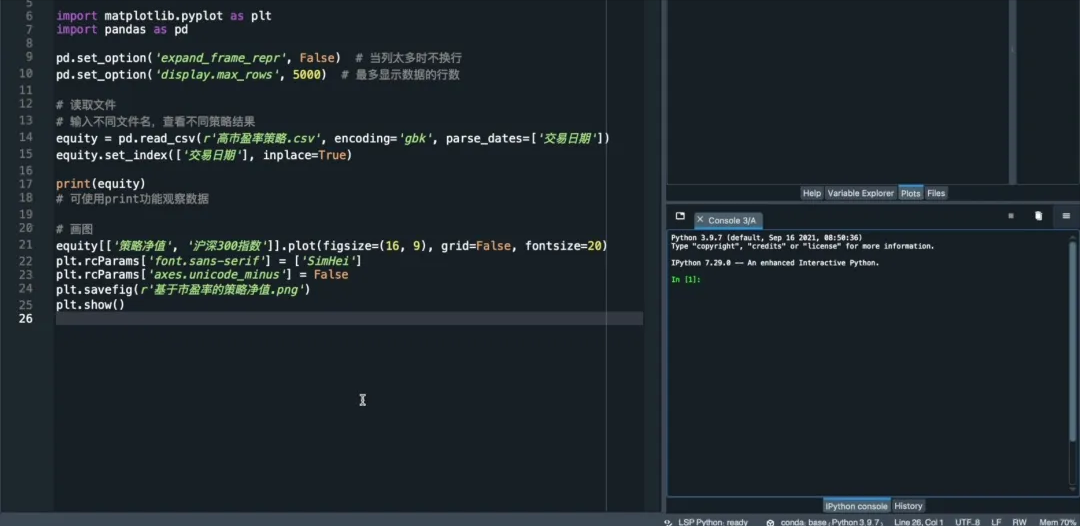Click the In [1]: console input prompt
This screenshot has width=1080, height=526.
pos(686,280)
